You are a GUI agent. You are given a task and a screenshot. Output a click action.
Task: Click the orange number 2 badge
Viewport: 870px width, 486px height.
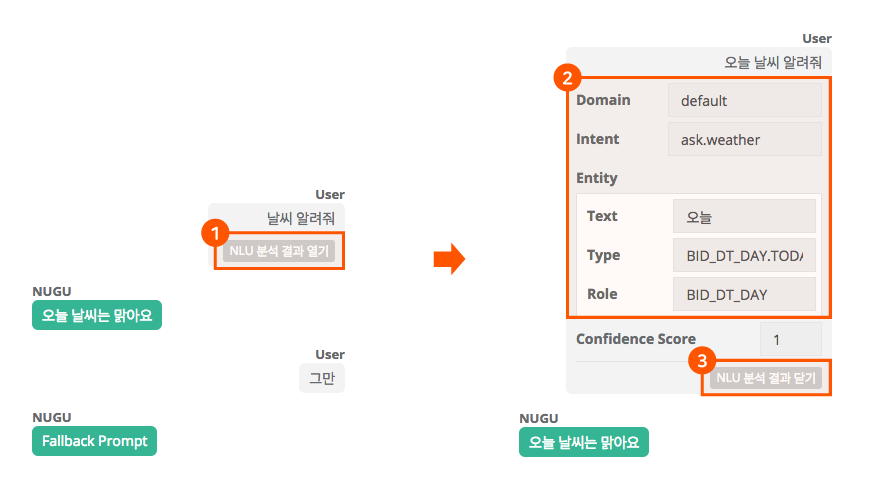567,78
